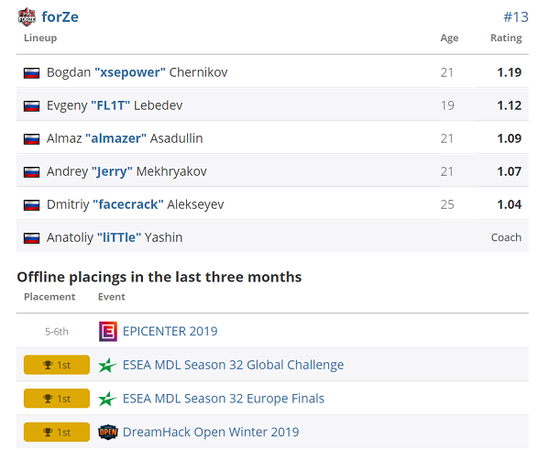This screenshot has width=550, height=450.
Task: Open coach Anatoliy liTTle Yashin's profile
Action: [x=115, y=237]
